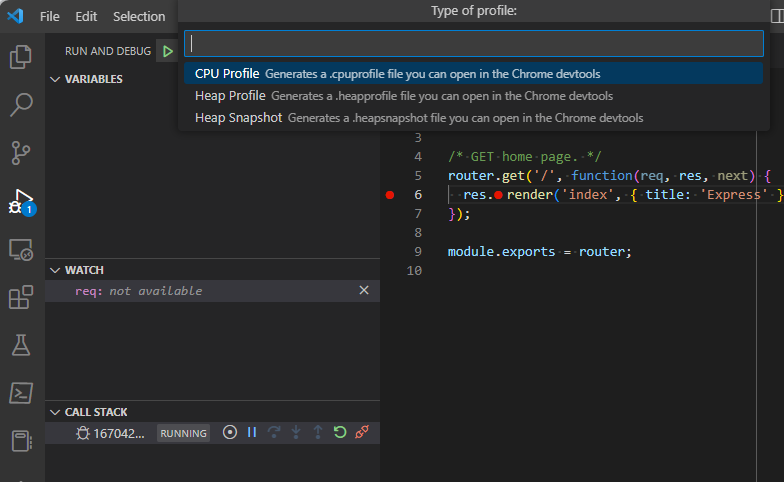Toggle the inline breakpoint before render
The image size is (784, 482).
tap(498, 195)
